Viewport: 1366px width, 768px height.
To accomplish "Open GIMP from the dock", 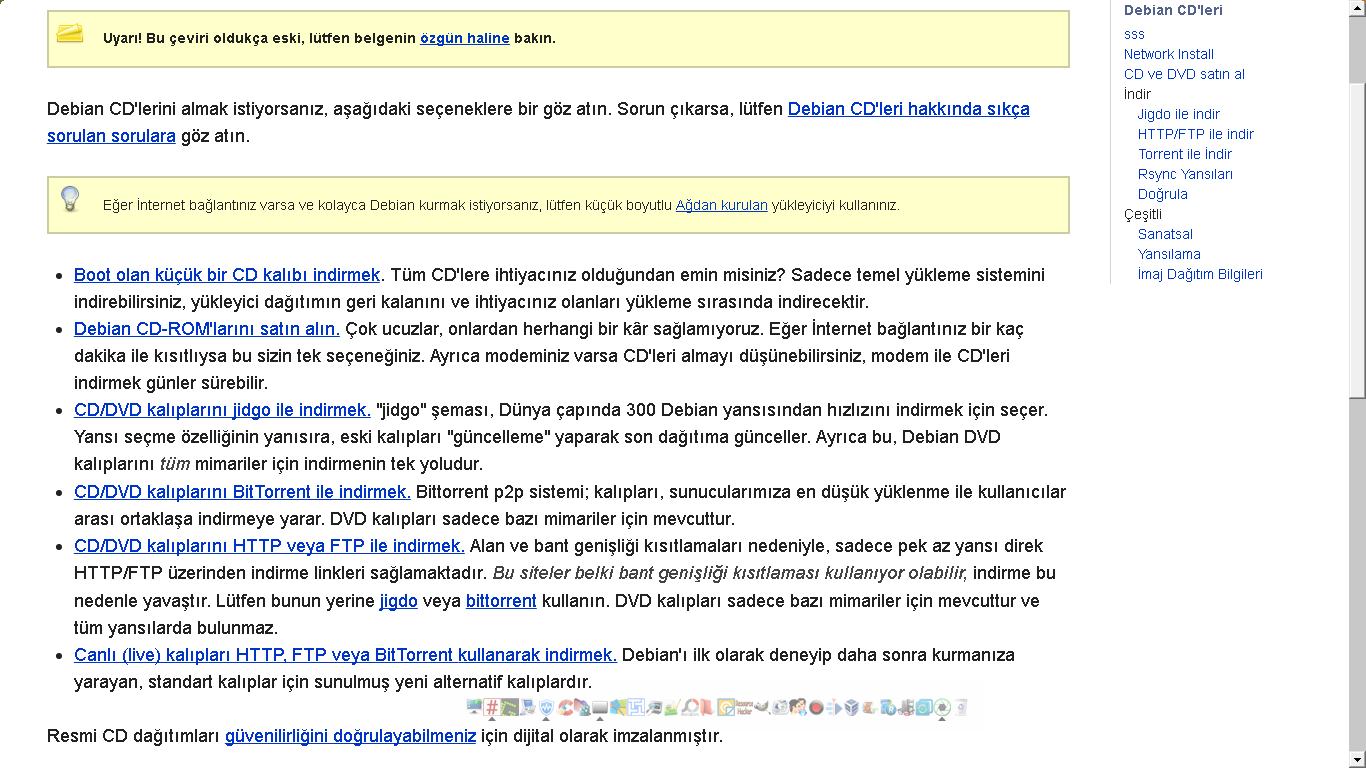I will [762, 707].
